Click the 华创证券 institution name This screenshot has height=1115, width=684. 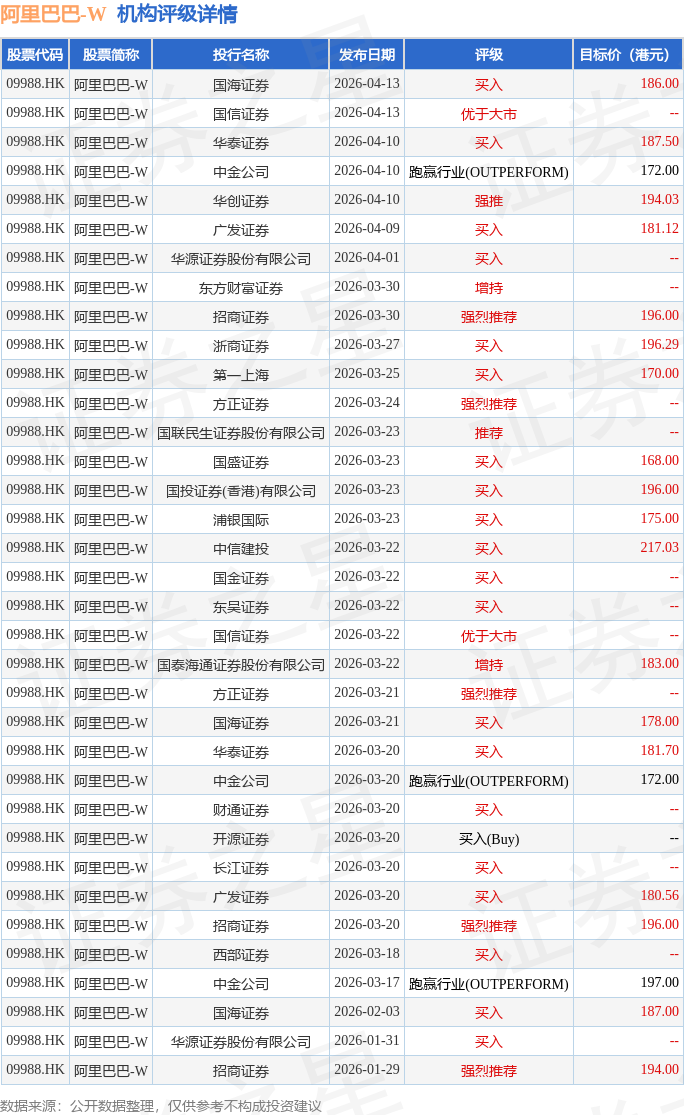tap(241, 201)
